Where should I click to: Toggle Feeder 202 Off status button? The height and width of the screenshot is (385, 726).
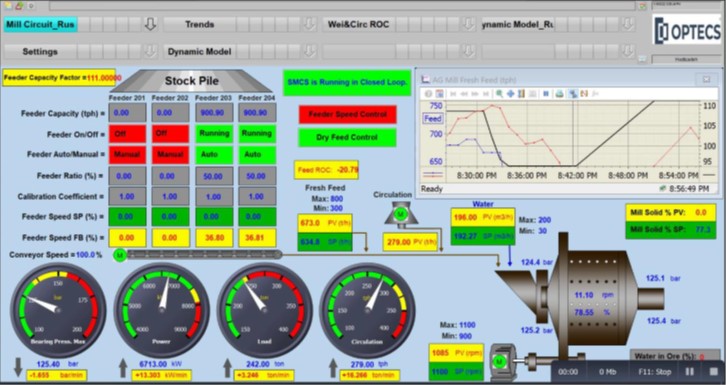[170, 133]
